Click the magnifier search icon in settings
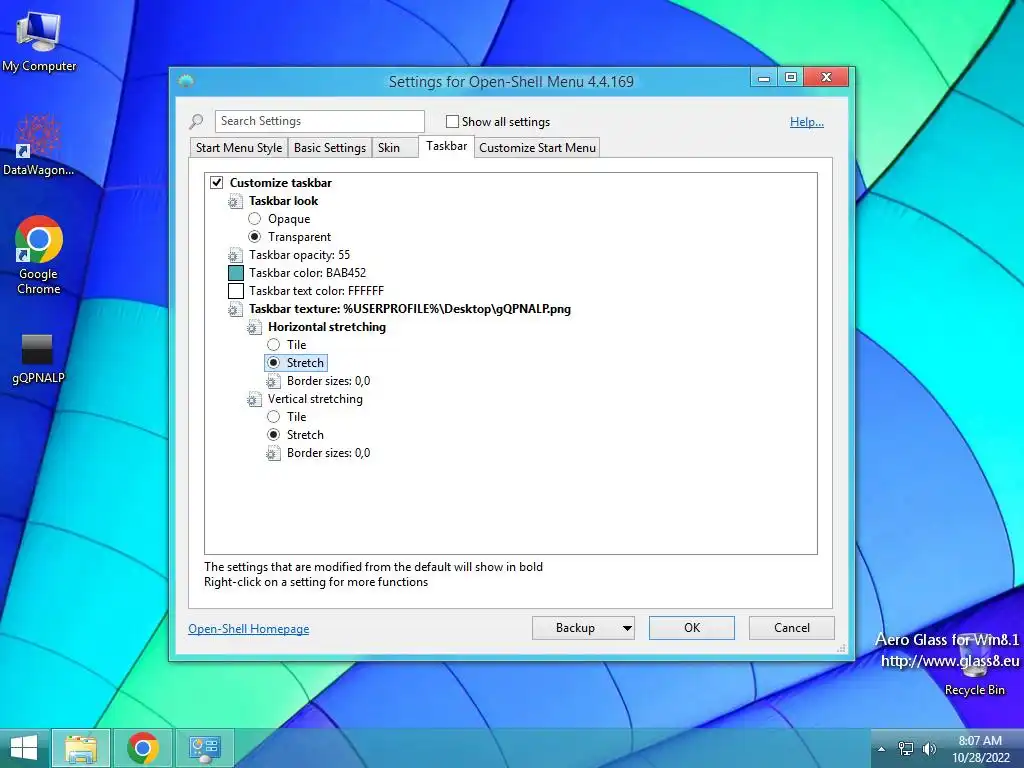Viewport: 1024px width, 768px height. click(x=196, y=121)
